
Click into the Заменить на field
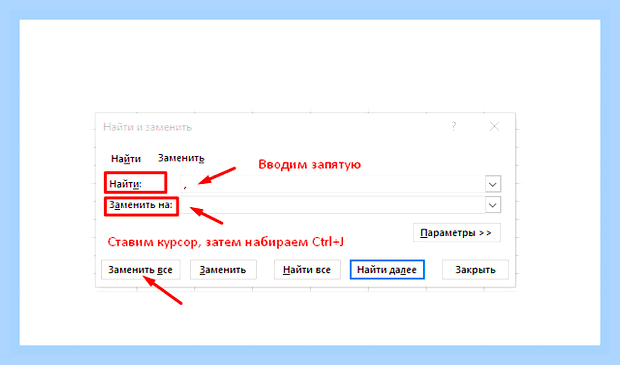click(333, 205)
